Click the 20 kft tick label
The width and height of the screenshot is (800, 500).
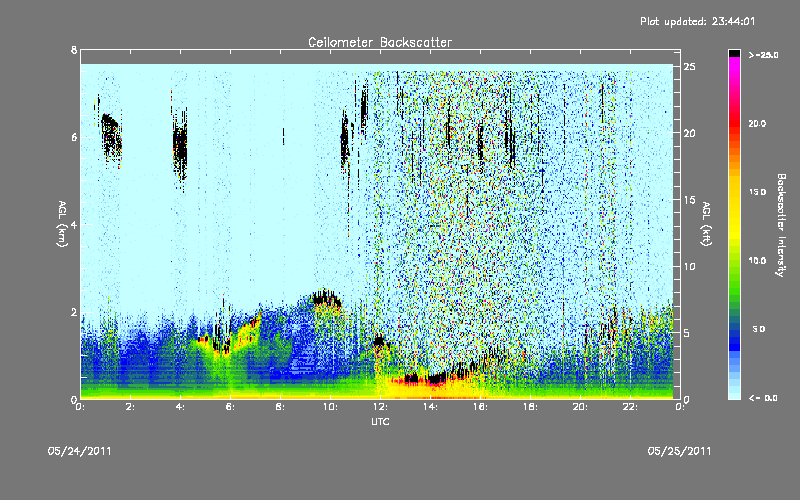pyautogui.click(x=690, y=134)
